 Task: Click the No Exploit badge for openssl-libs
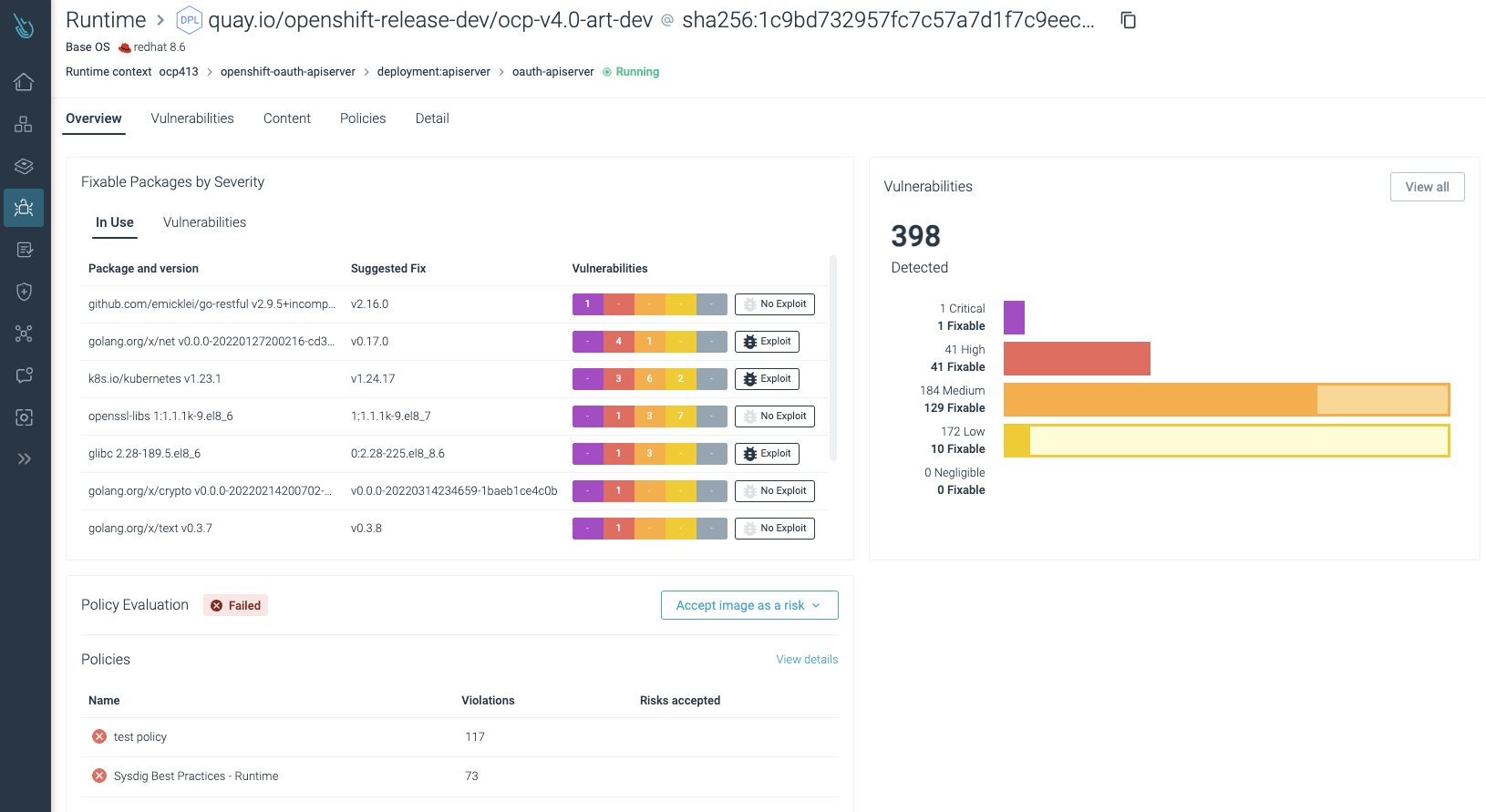point(774,416)
